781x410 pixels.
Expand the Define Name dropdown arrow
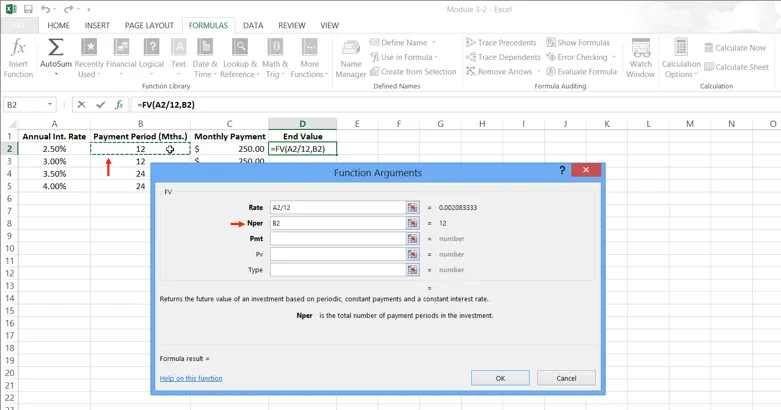[x=434, y=43]
